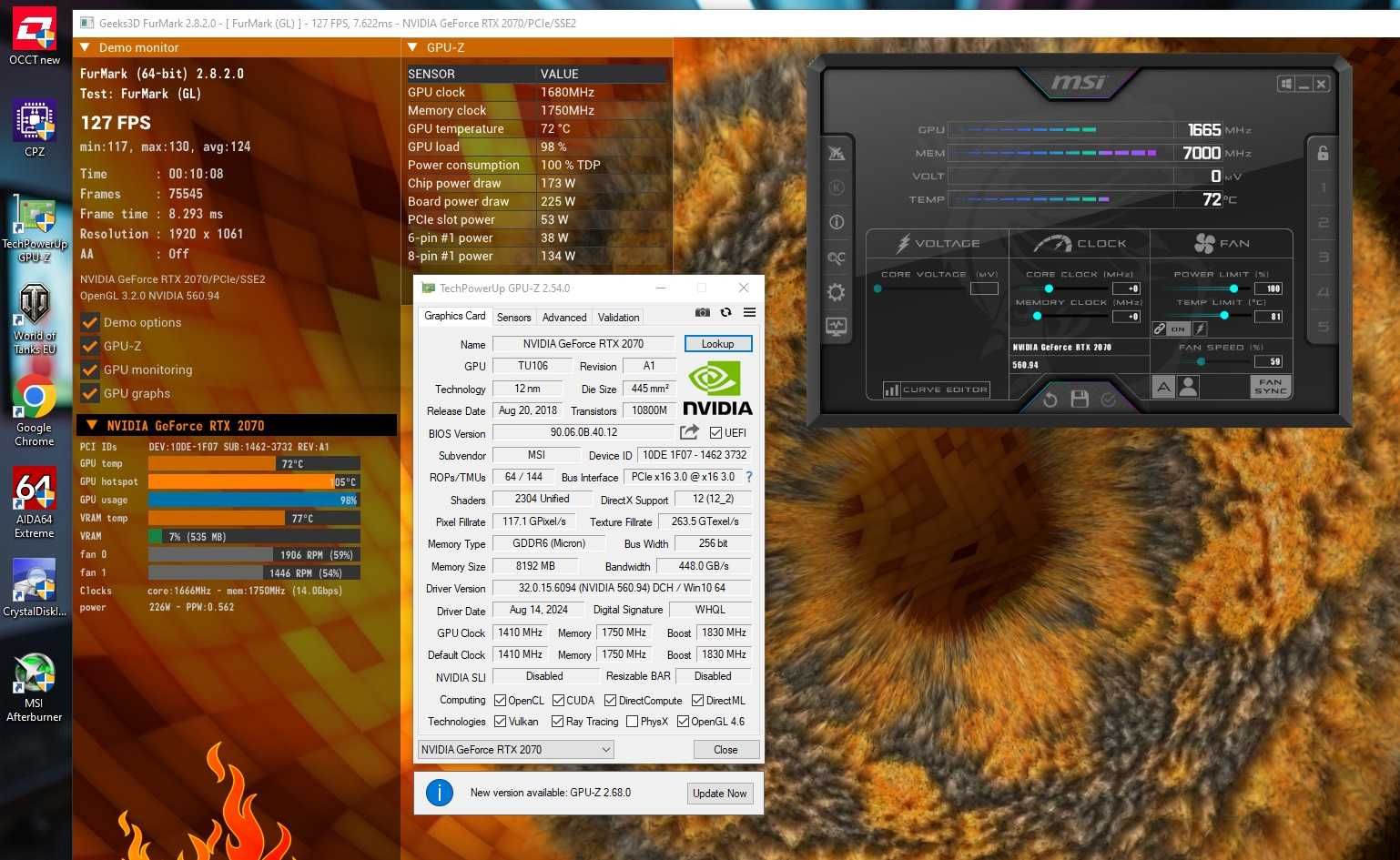Click the Bus Interface question mark
The width and height of the screenshot is (1400, 860).
(749, 477)
